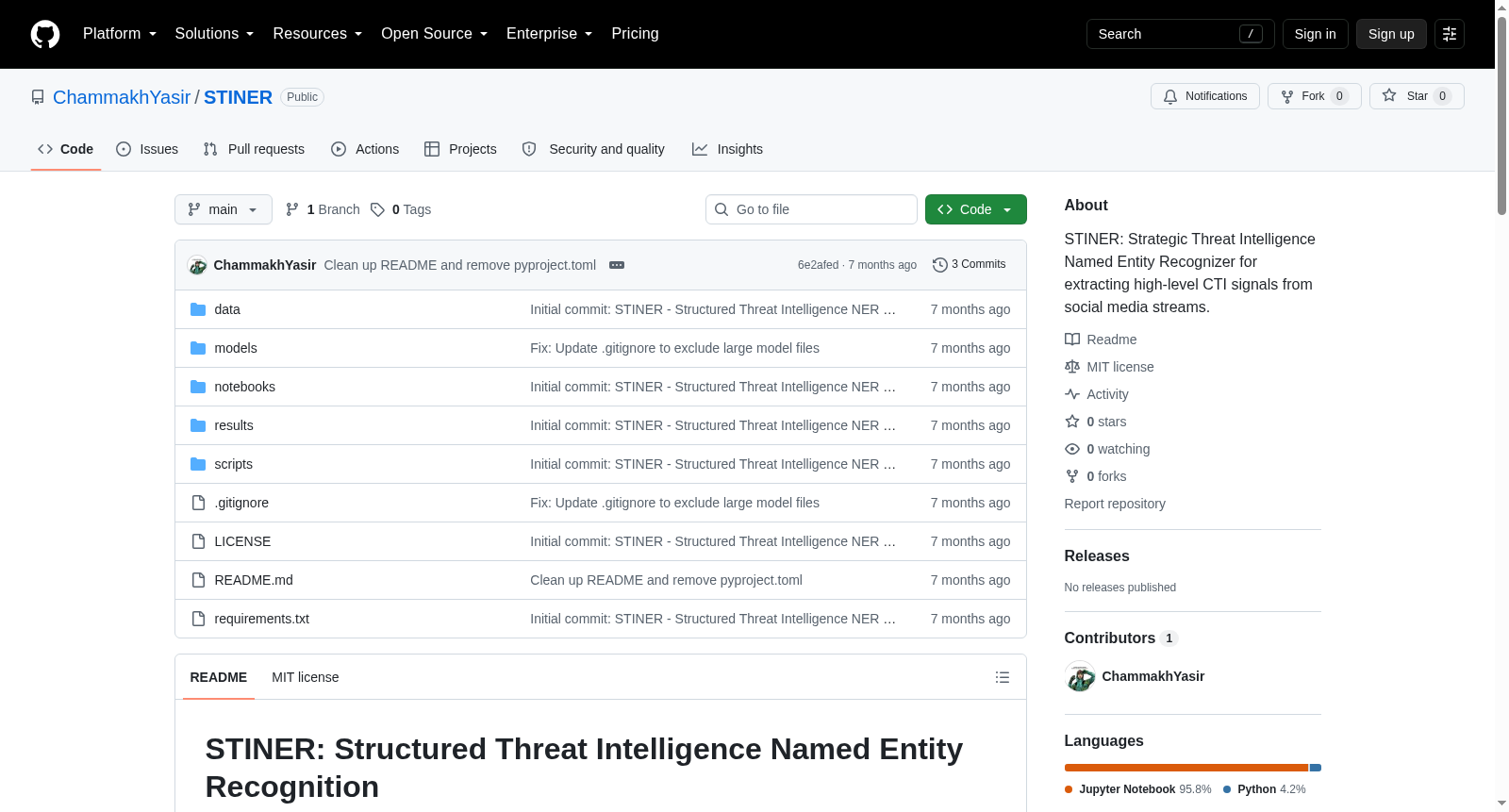Click the Notifications button
The width and height of the screenshot is (1509, 812).
(x=1205, y=96)
